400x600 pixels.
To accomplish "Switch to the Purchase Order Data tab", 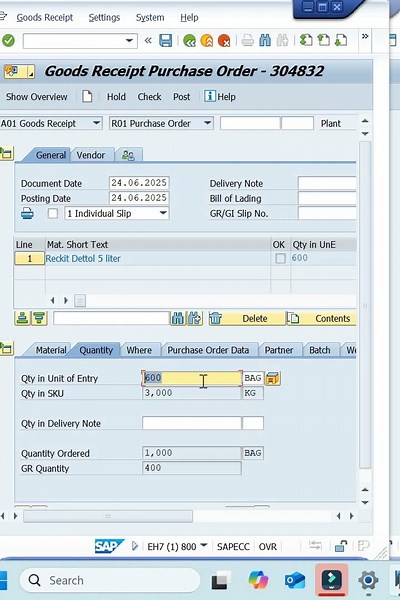I will [208, 350].
